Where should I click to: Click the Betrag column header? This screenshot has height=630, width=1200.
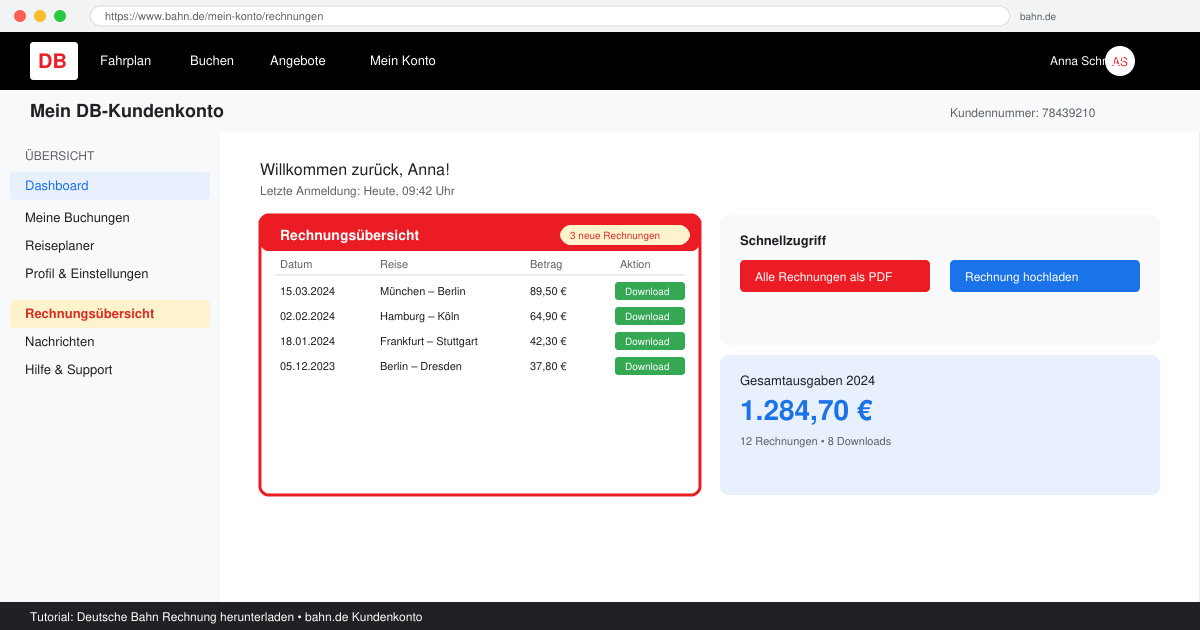(546, 265)
